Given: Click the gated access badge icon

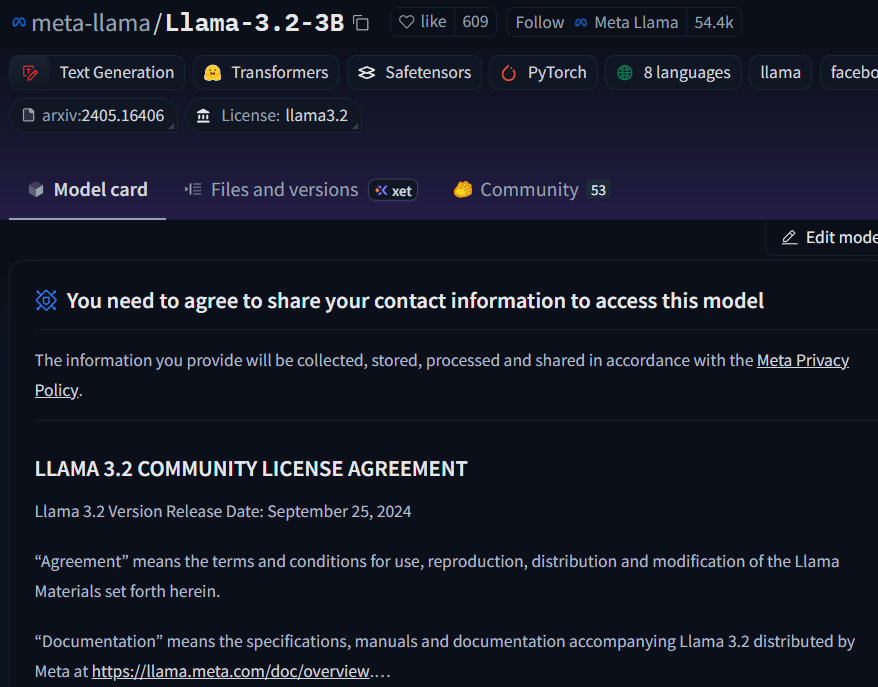Looking at the screenshot, I should 46,301.
